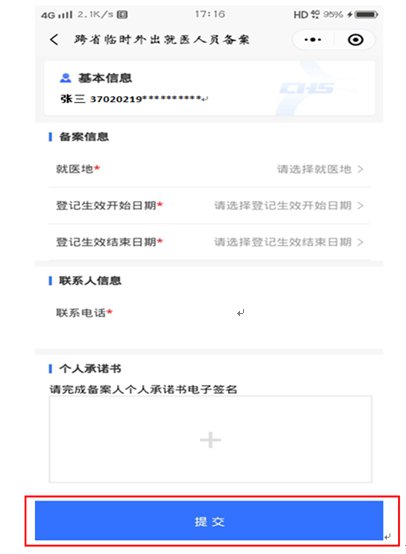Tap the back arrow in the header

pyautogui.click(x=54, y=40)
